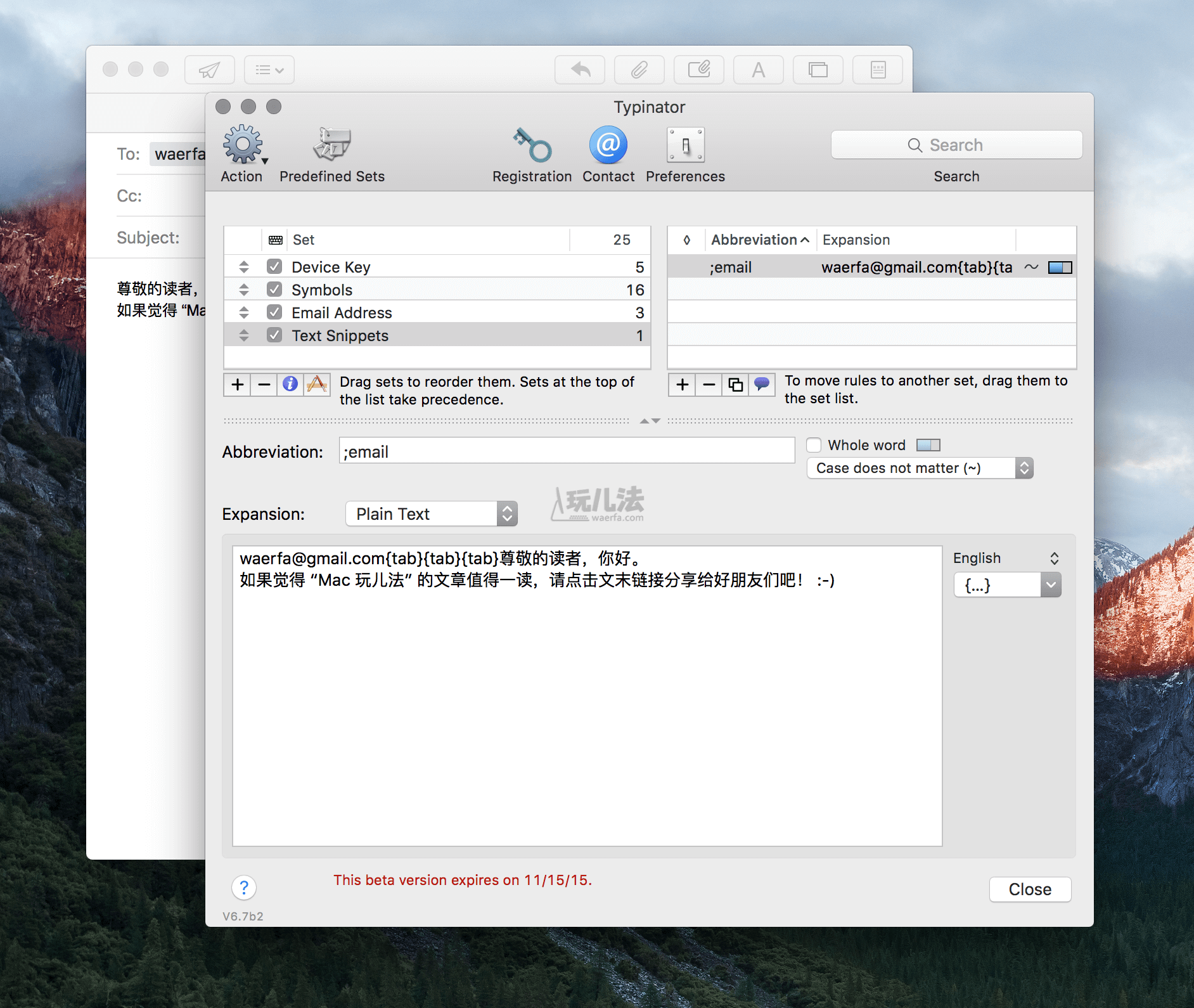This screenshot has width=1194, height=1008.
Task: Open header list dropdown in Mail window
Action: [x=269, y=70]
